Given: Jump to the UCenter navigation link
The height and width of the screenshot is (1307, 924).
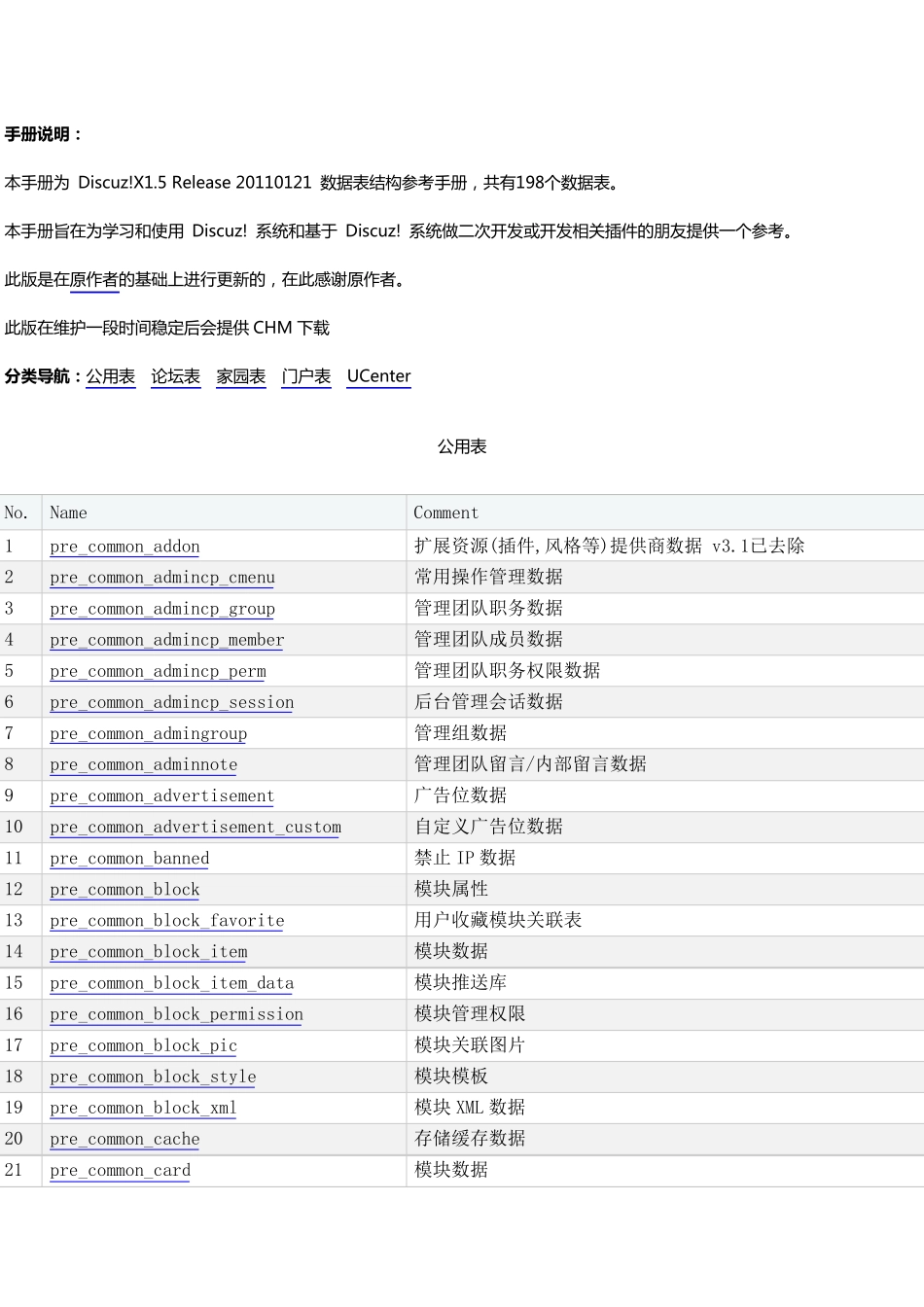Looking at the screenshot, I should (x=379, y=376).
